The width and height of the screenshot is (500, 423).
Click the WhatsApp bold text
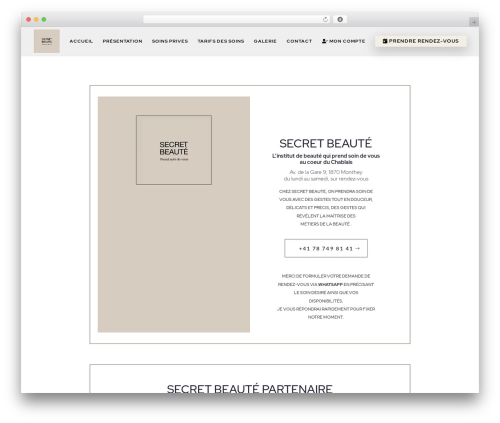click(x=330, y=284)
